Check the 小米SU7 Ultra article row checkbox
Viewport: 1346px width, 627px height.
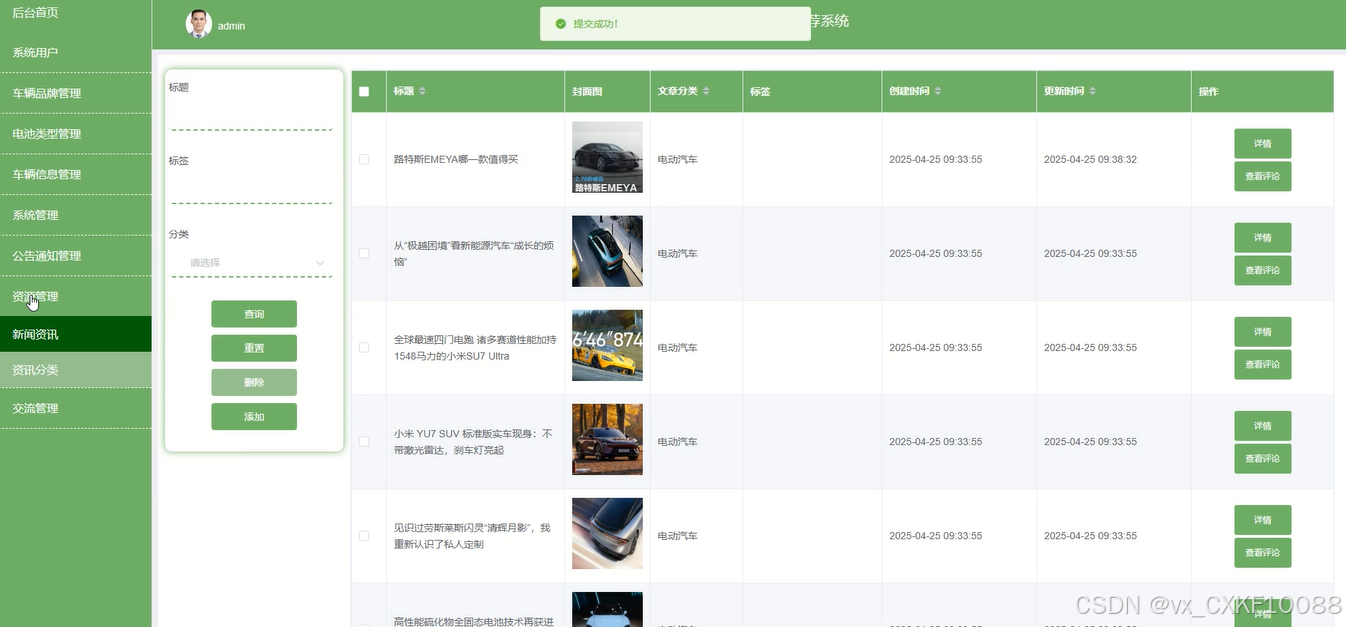(364, 347)
